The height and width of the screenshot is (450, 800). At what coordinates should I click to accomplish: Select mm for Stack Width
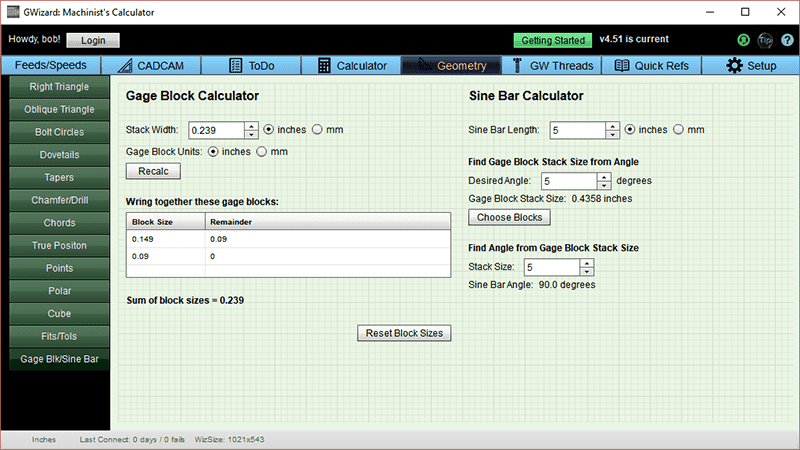(317, 130)
